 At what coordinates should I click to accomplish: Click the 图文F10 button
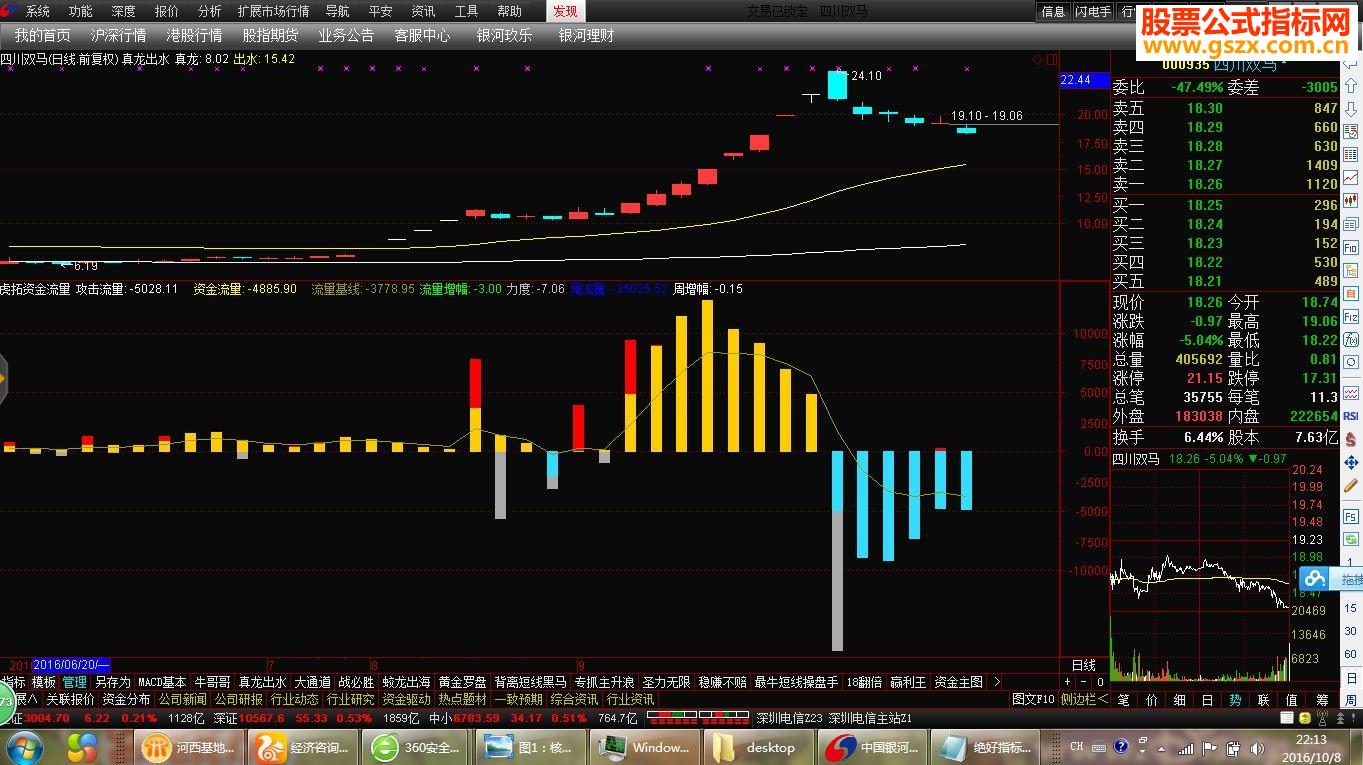(1033, 699)
